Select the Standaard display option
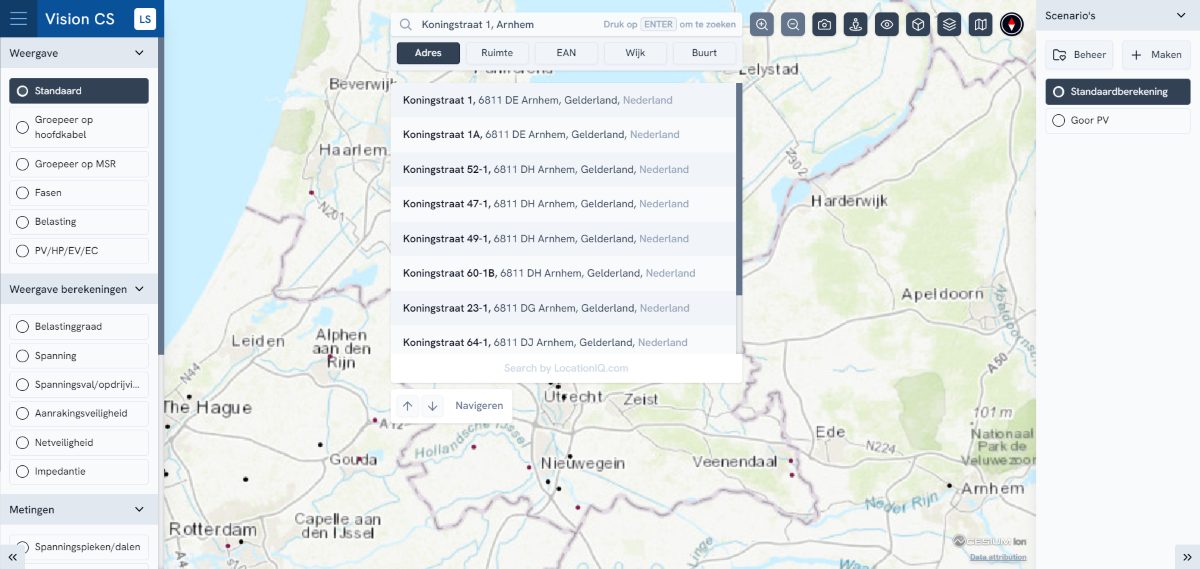 click(x=79, y=91)
